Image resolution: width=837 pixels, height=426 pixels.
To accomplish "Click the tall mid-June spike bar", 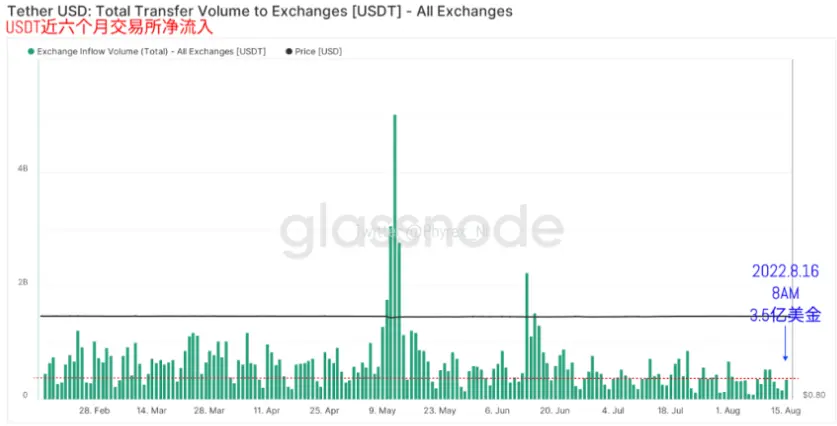I will pyautogui.click(x=527, y=336).
